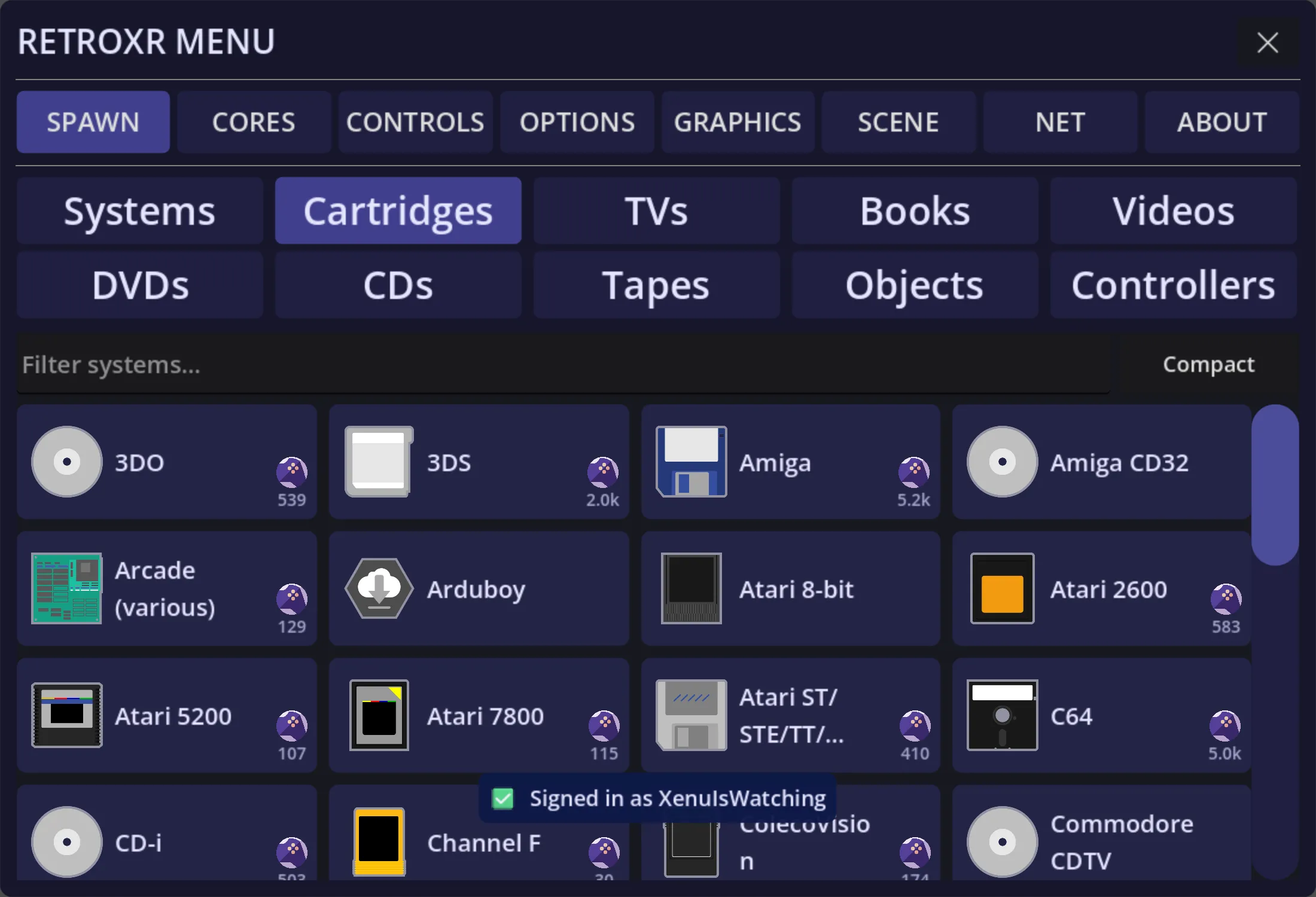Select the Arcade circuit board icon

[66, 588]
